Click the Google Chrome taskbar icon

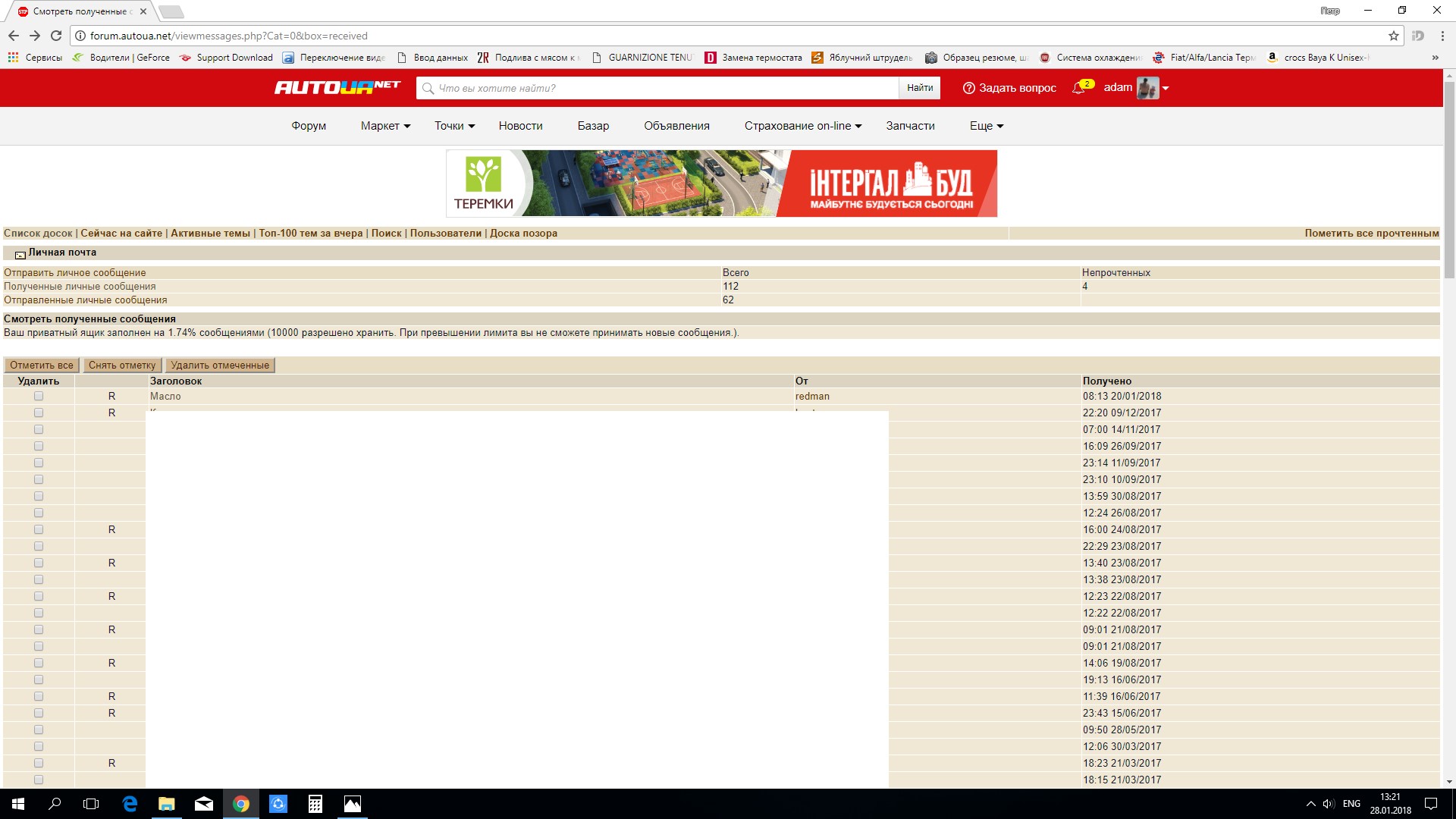tap(241, 804)
